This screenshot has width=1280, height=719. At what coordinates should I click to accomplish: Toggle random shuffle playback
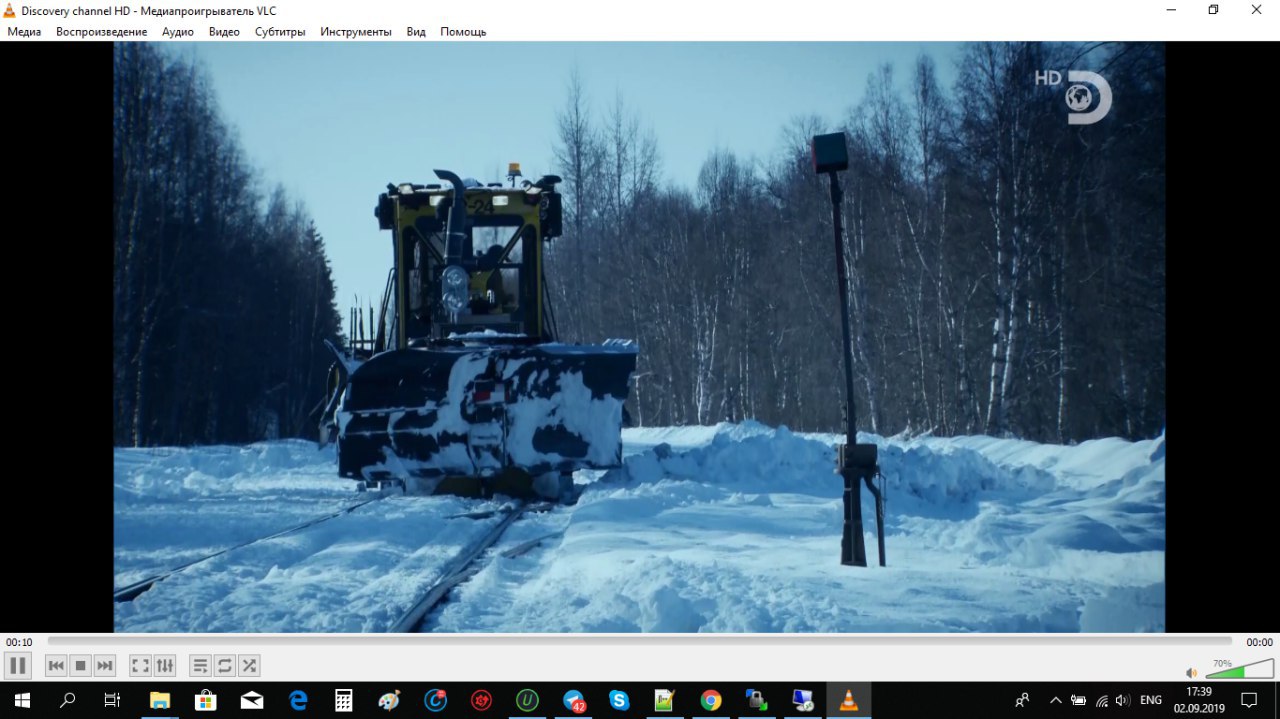(x=249, y=665)
